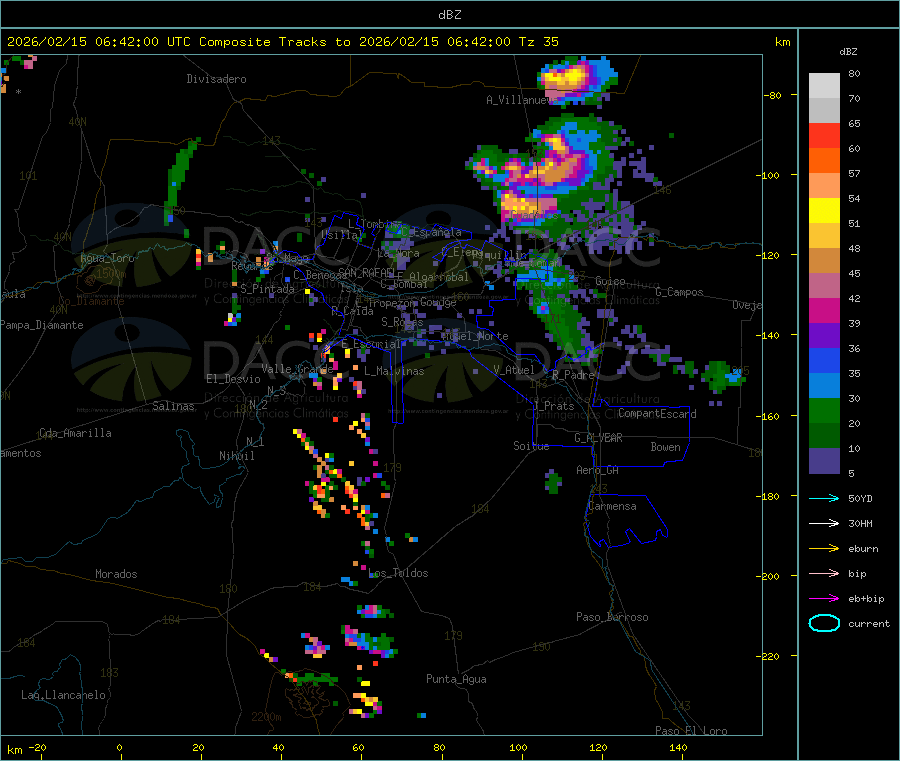Click the 'R_Padre' map label
Image resolution: width=900 pixels, height=761 pixels.
[573, 375]
